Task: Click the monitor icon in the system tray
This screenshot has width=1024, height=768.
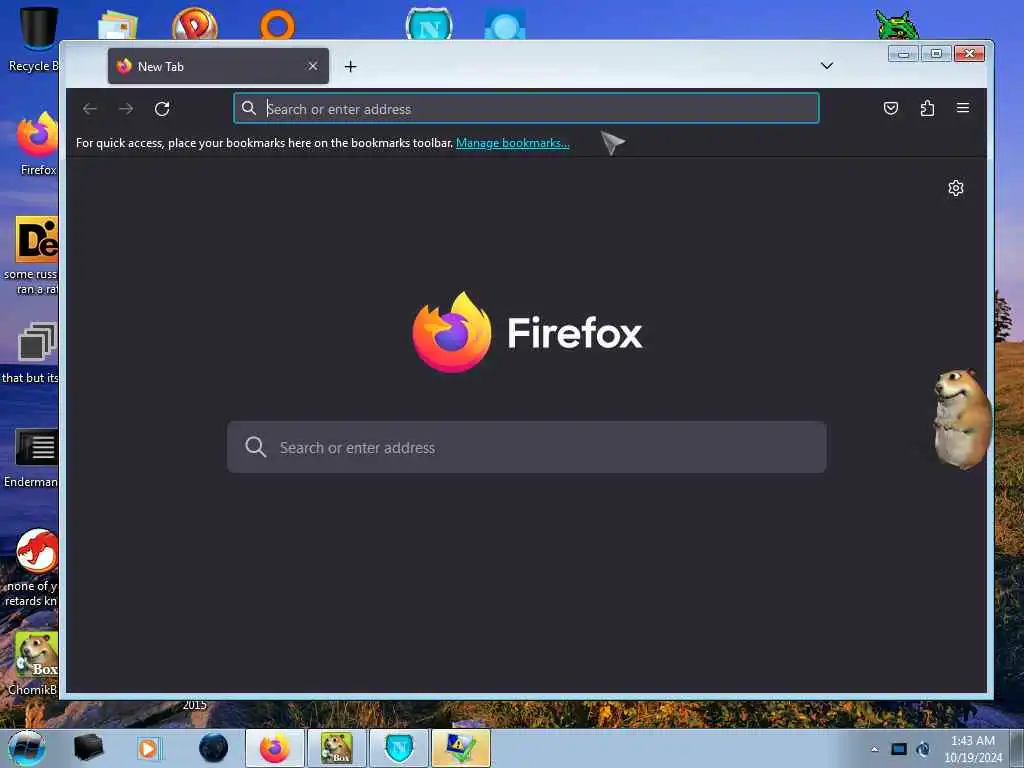Action: 899,749
